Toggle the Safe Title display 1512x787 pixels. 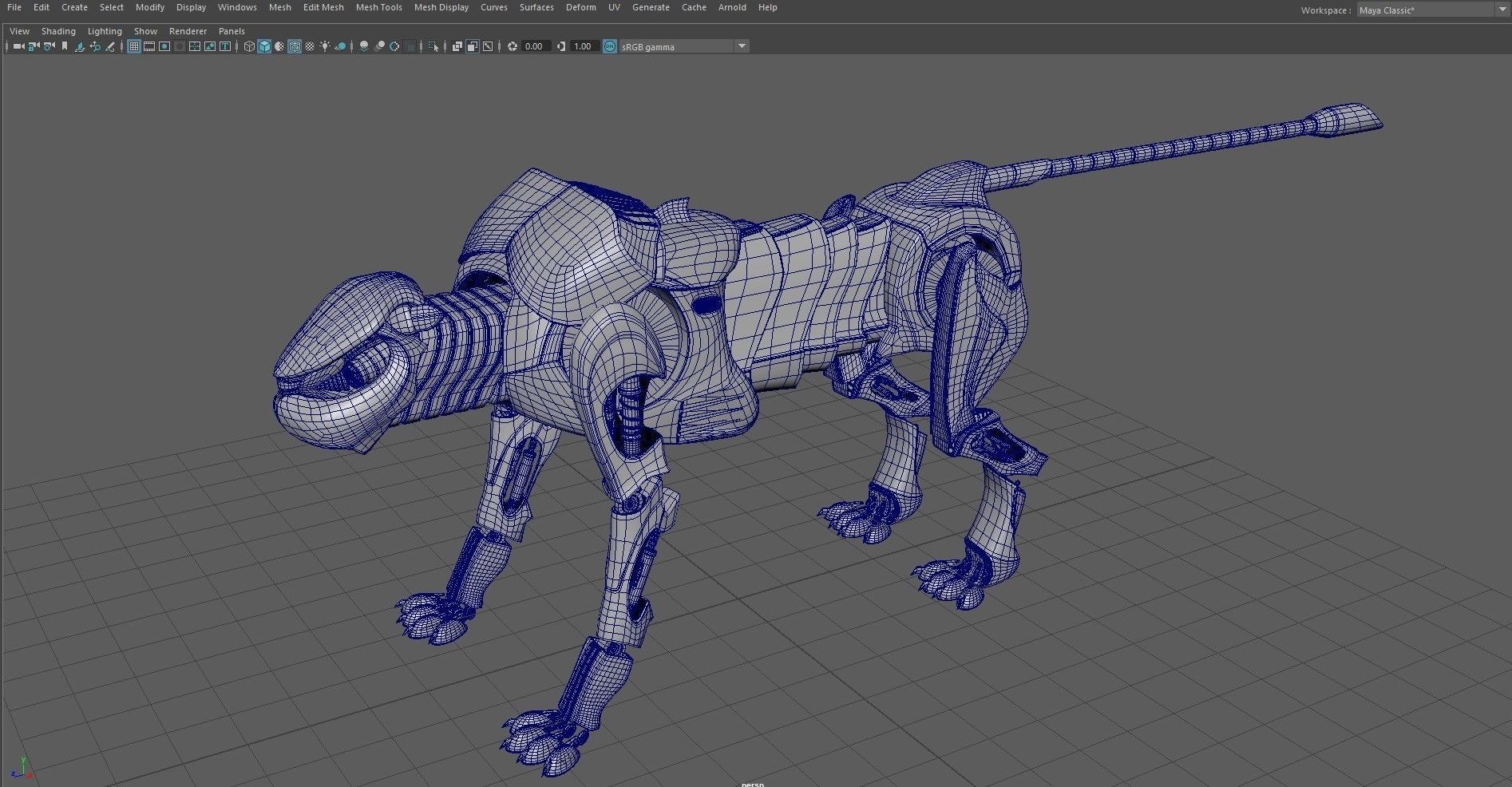point(225,46)
